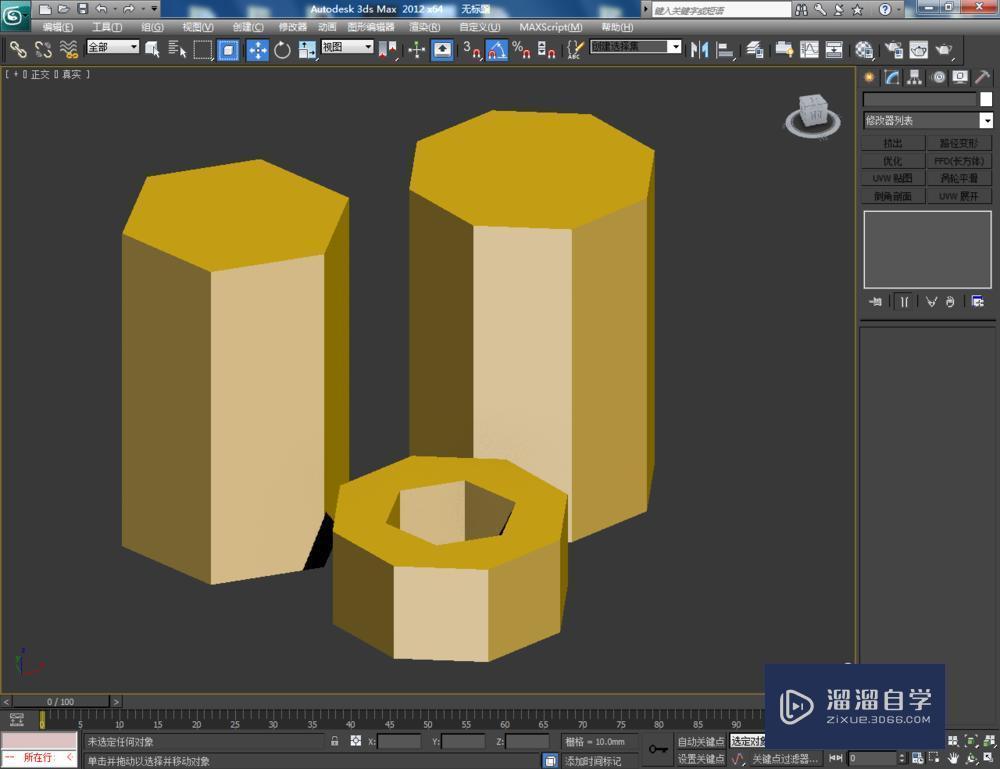Select the Pan view hand icon
1000x769 pixels.
tap(953, 758)
